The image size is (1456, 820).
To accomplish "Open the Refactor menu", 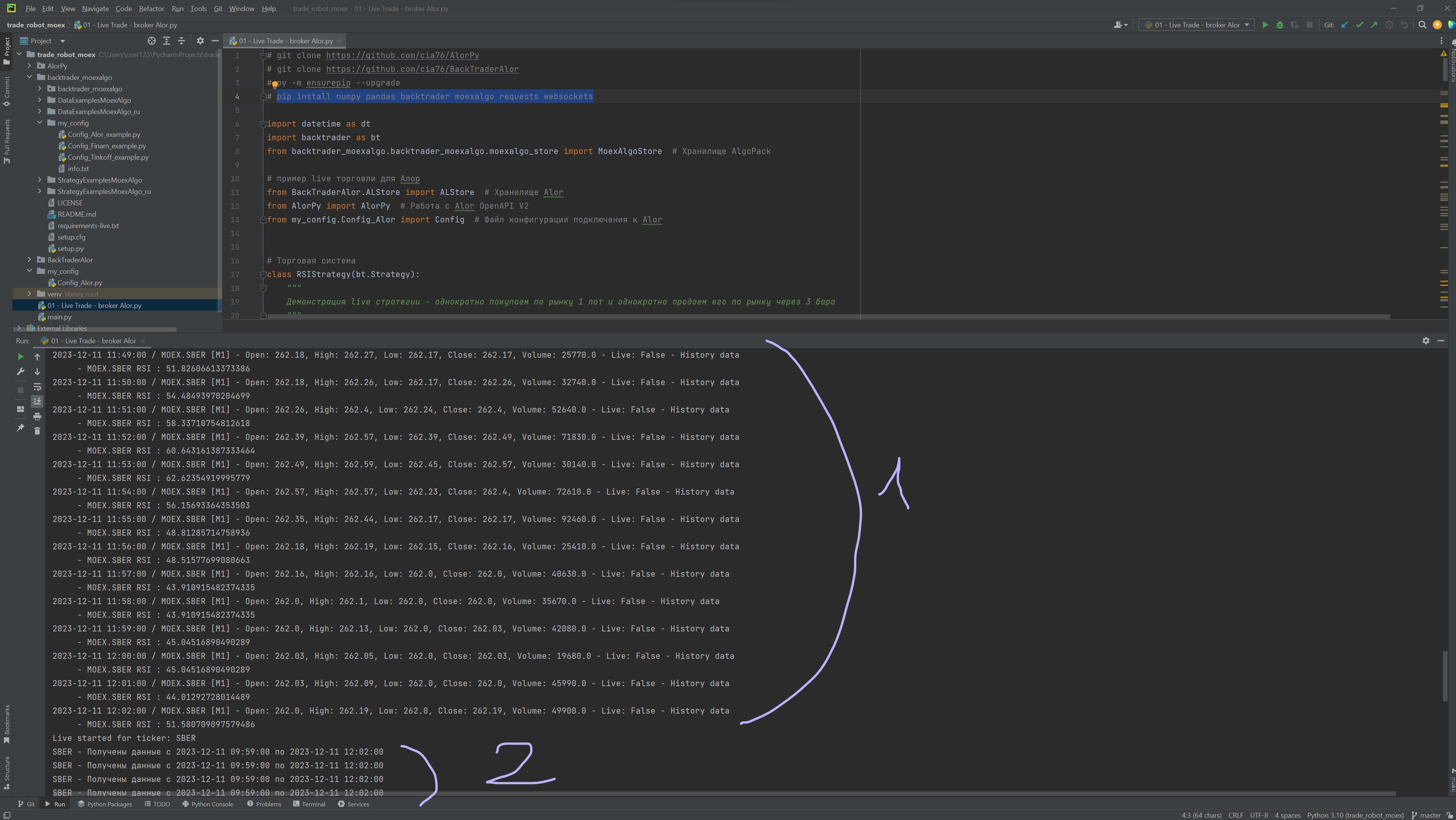I will point(151,8).
